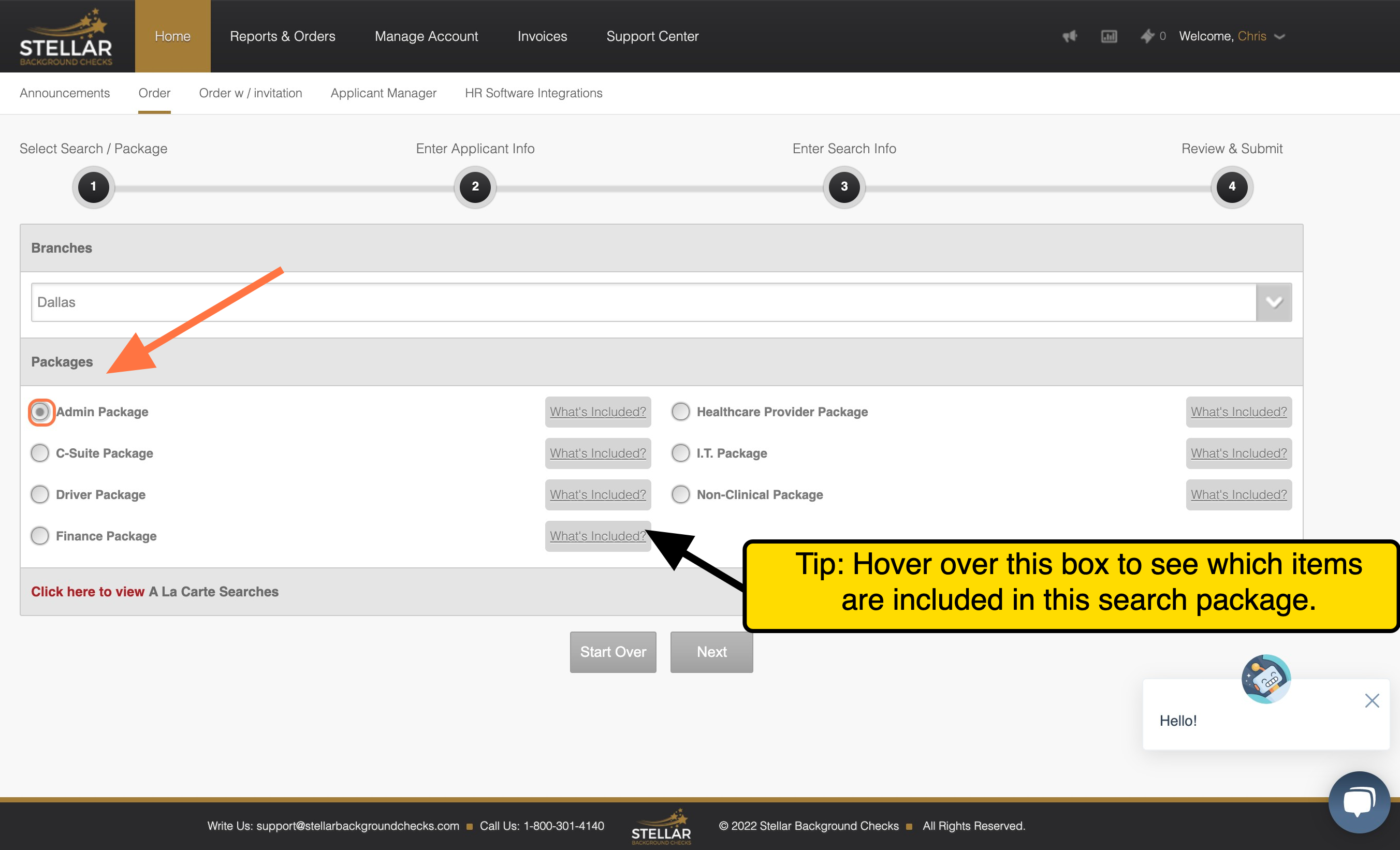This screenshot has width=1400, height=850.
Task: Switch to Order w / invitation tab
Action: point(251,93)
